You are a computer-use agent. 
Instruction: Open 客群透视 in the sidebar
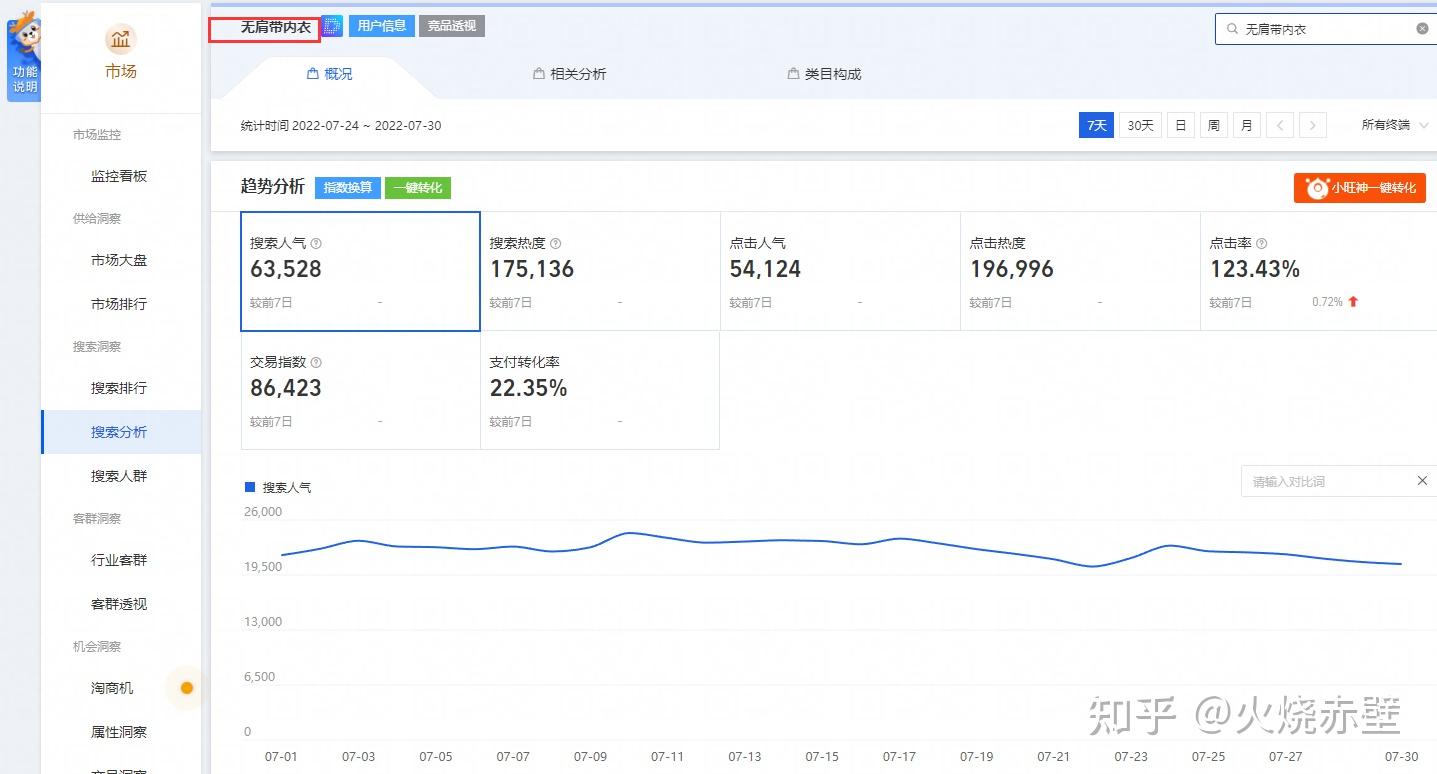click(119, 604)
